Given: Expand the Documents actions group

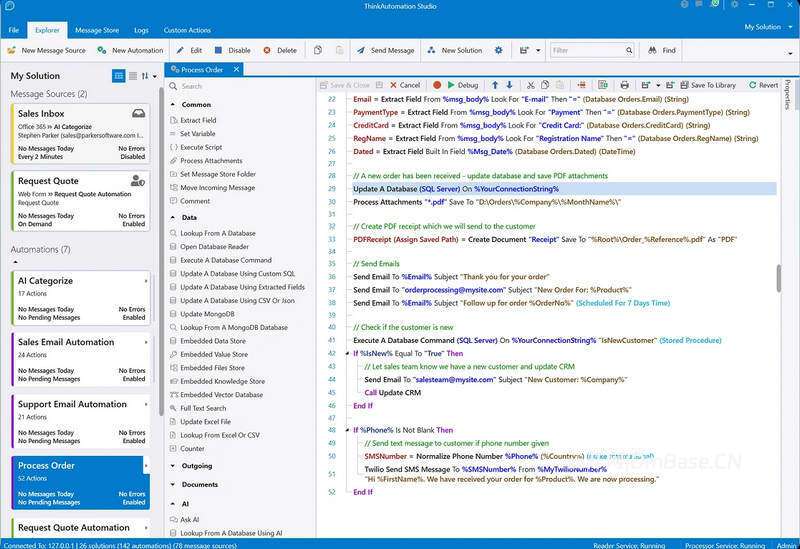Looking at the screenshot, I should click(x=173, y=484).
